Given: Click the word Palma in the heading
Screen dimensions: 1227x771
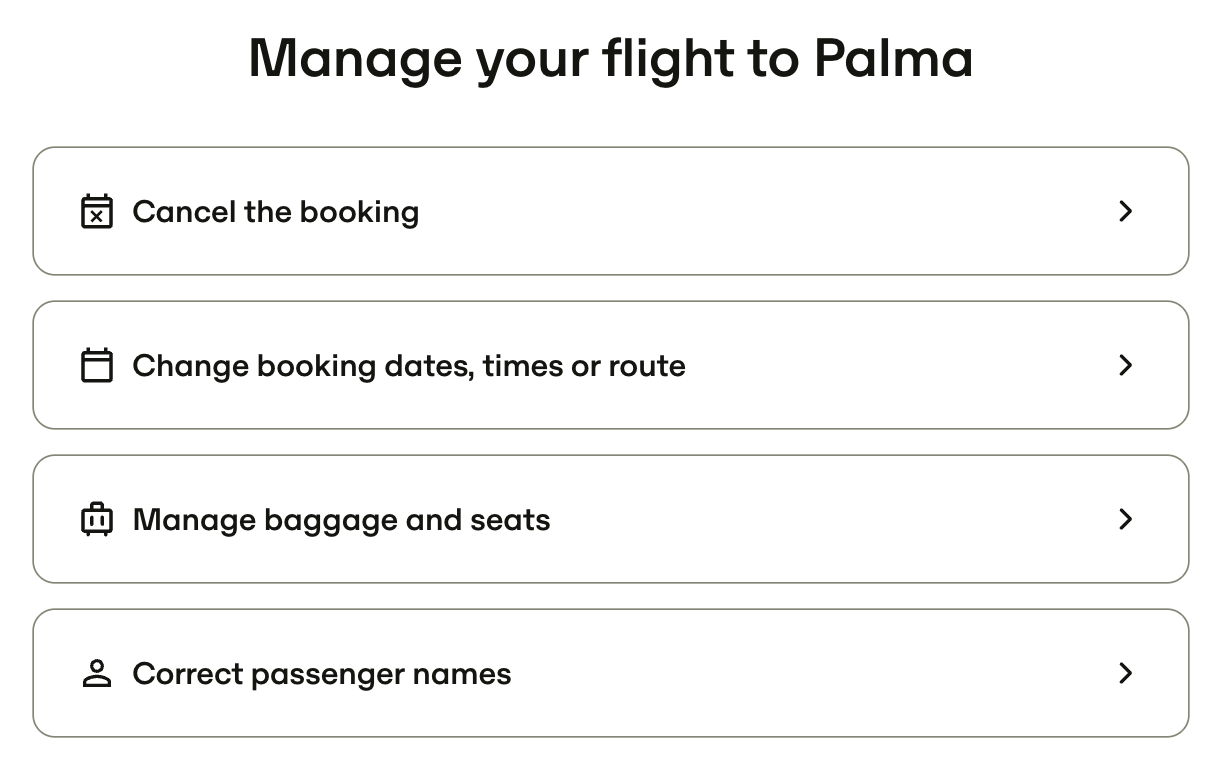Looking at the screenshot, I should pos(893,57).
